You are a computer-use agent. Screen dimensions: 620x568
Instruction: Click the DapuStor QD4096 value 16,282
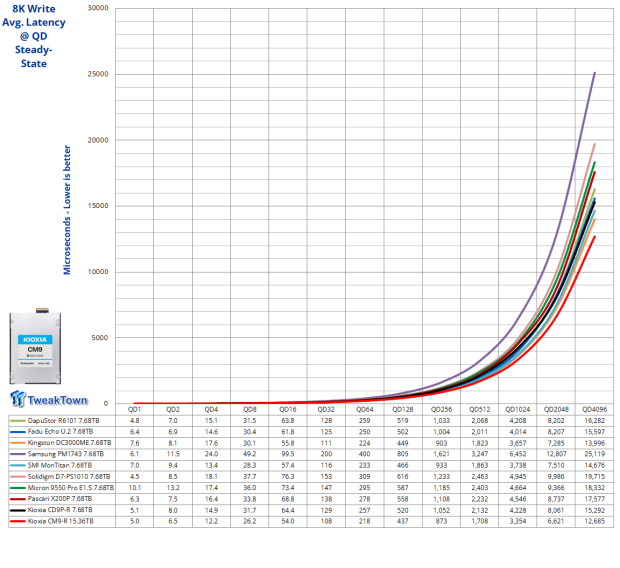coord(595,420)
